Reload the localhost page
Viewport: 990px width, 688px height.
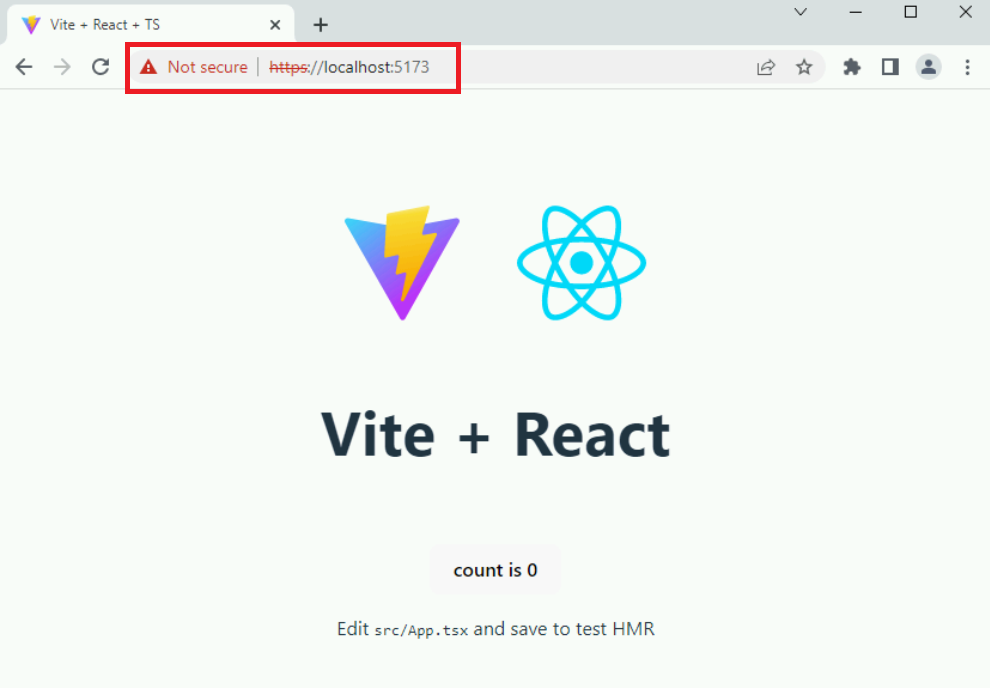[x=100, y=67]
